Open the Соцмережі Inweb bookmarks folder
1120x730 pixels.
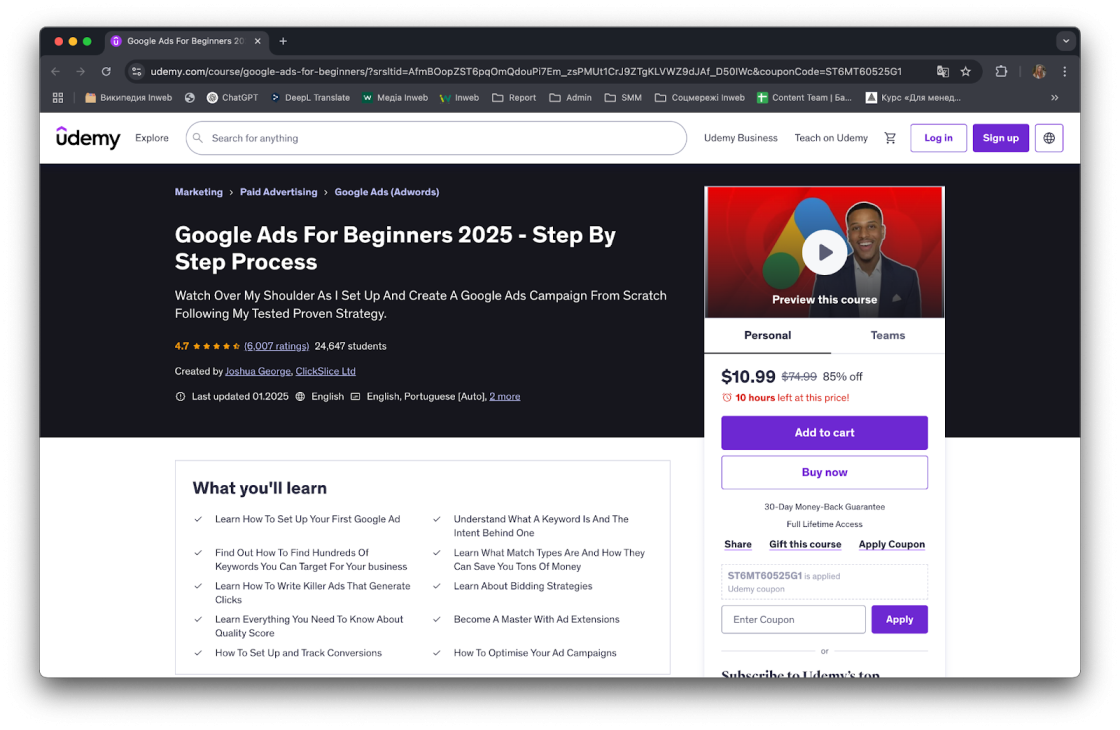pyautogui.click(x=699, y=98)
